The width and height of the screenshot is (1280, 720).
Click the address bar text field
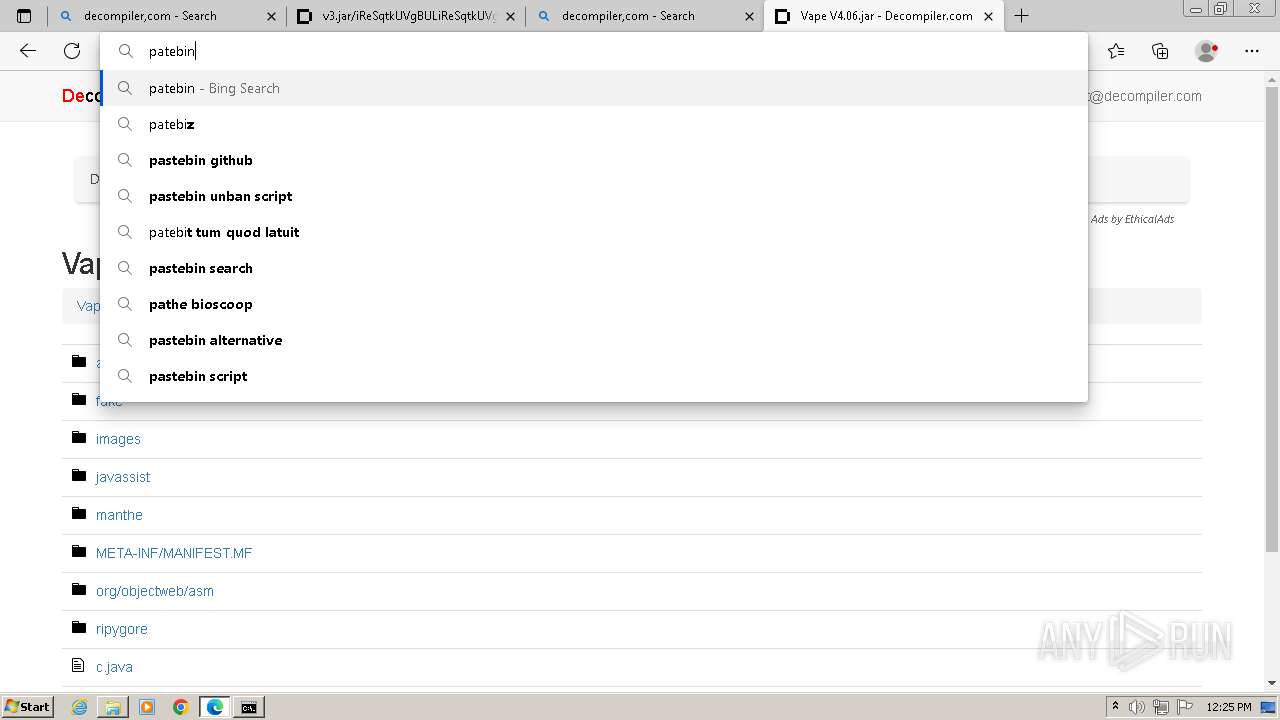pos(600,51)
